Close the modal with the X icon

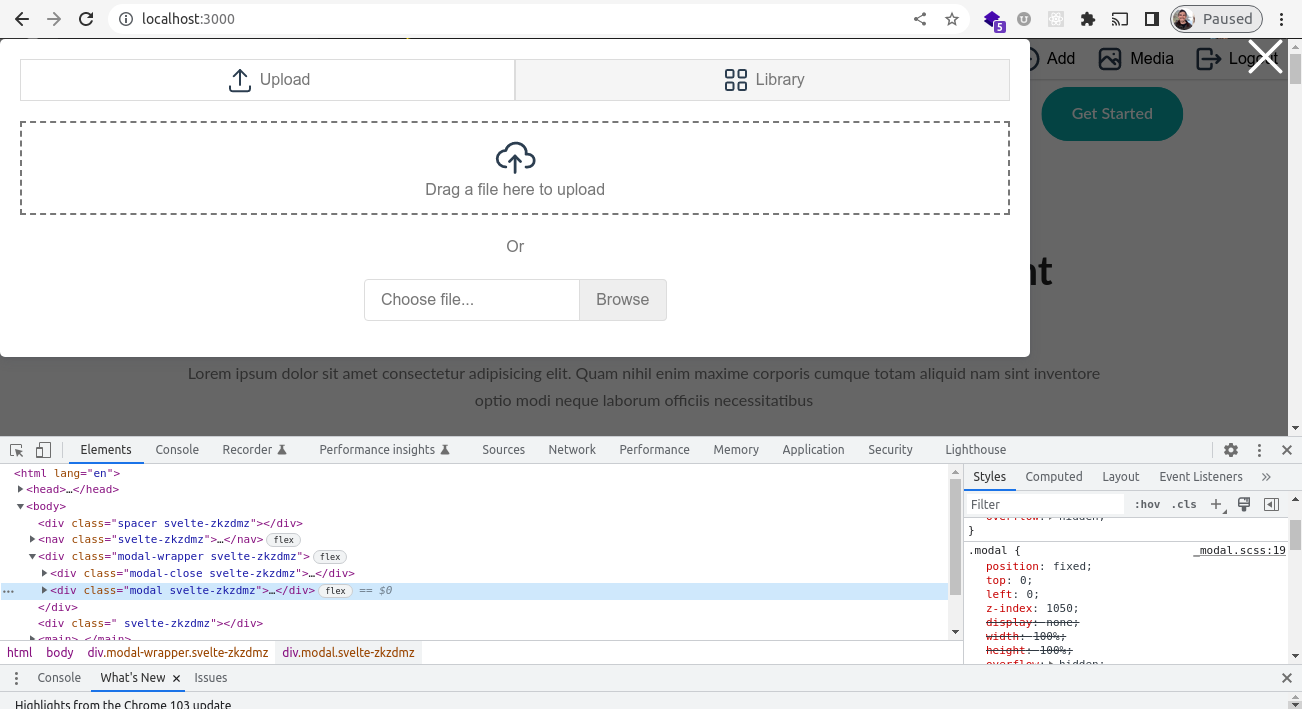1265,57
